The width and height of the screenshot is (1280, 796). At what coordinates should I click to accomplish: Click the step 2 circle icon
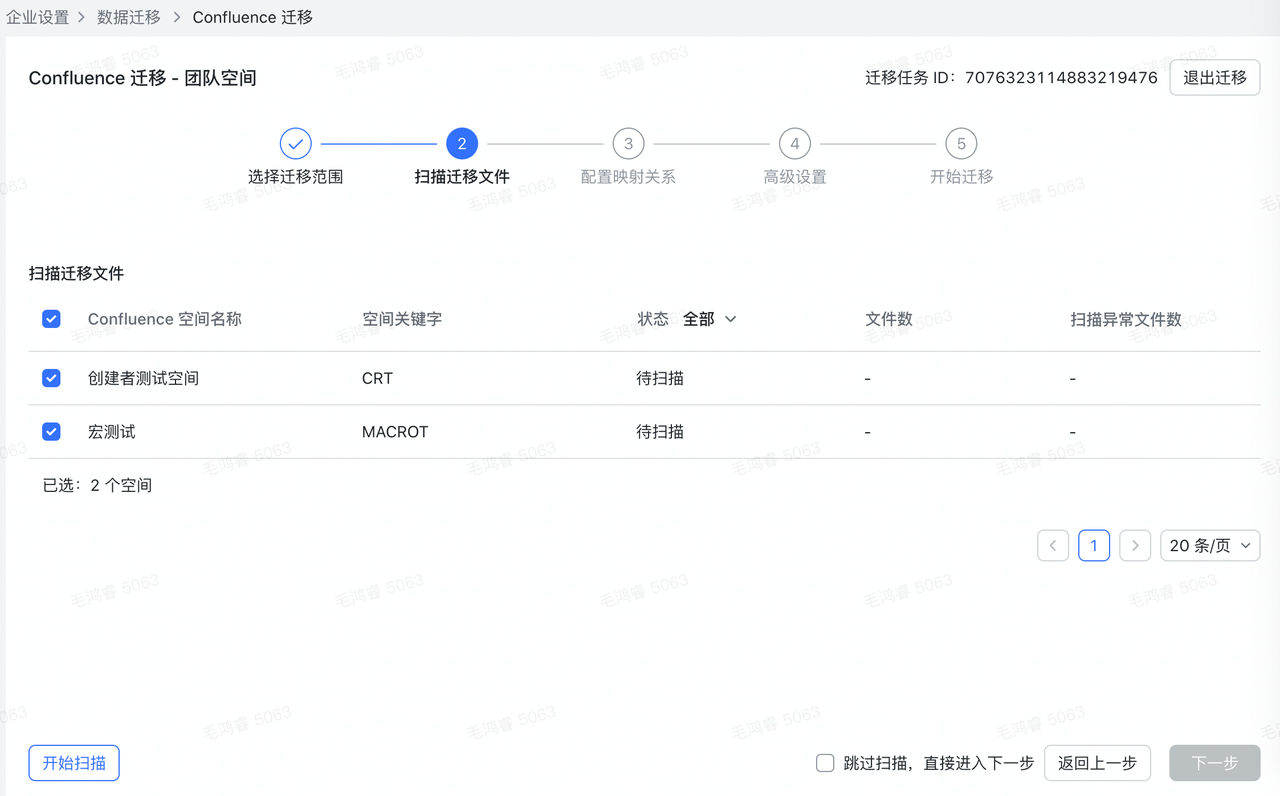tap(462, 144)
